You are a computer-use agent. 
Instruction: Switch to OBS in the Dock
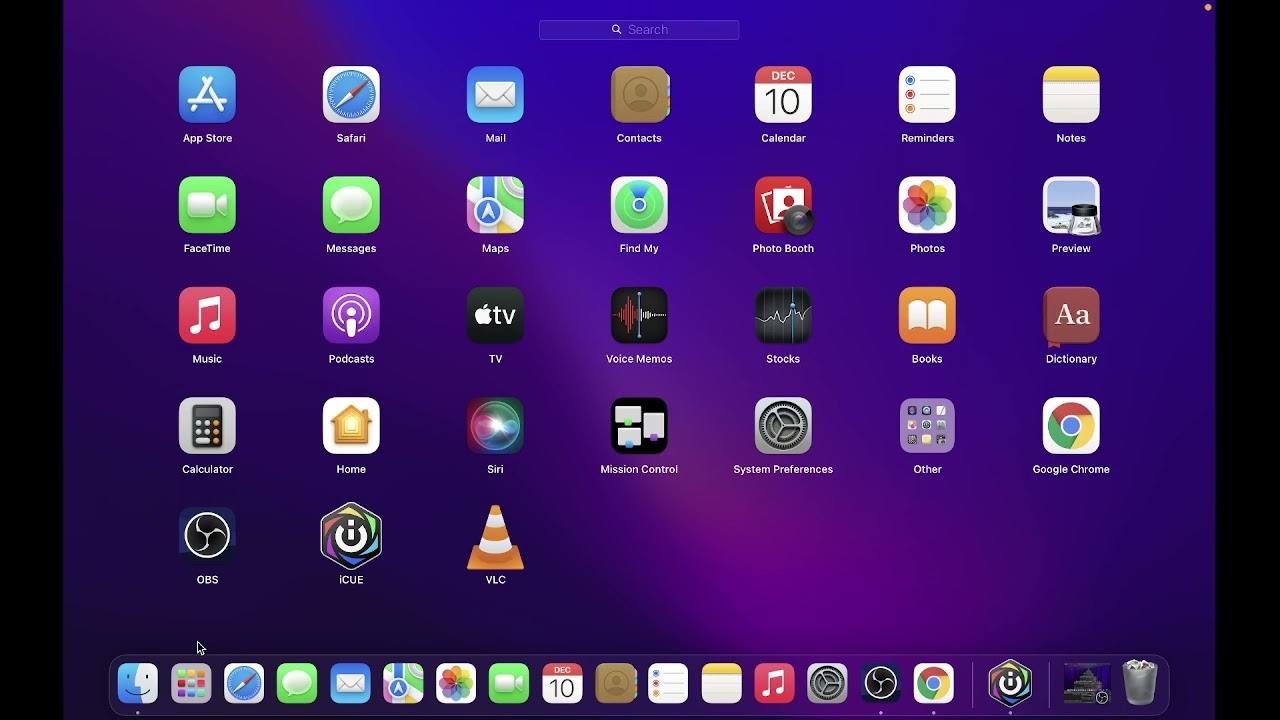(880, 684)
